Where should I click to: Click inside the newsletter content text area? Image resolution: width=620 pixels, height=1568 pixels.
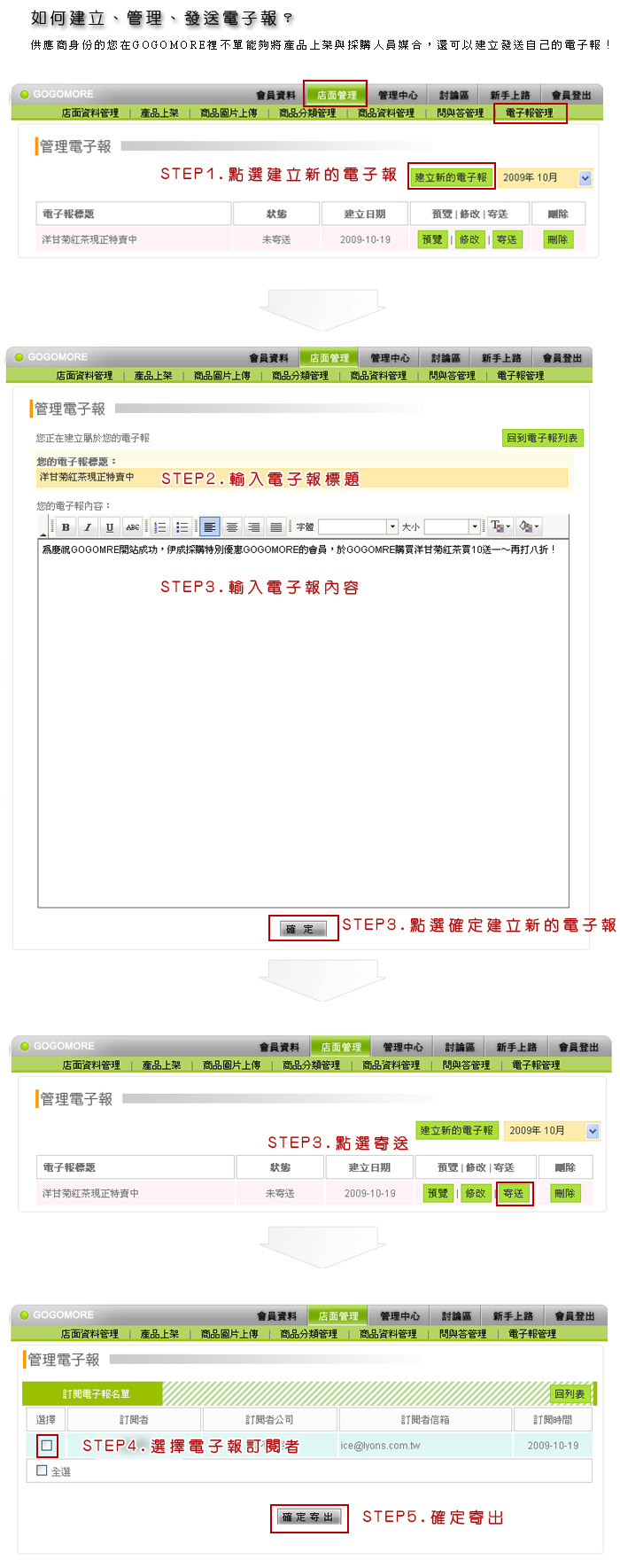(x=303, y=722)
